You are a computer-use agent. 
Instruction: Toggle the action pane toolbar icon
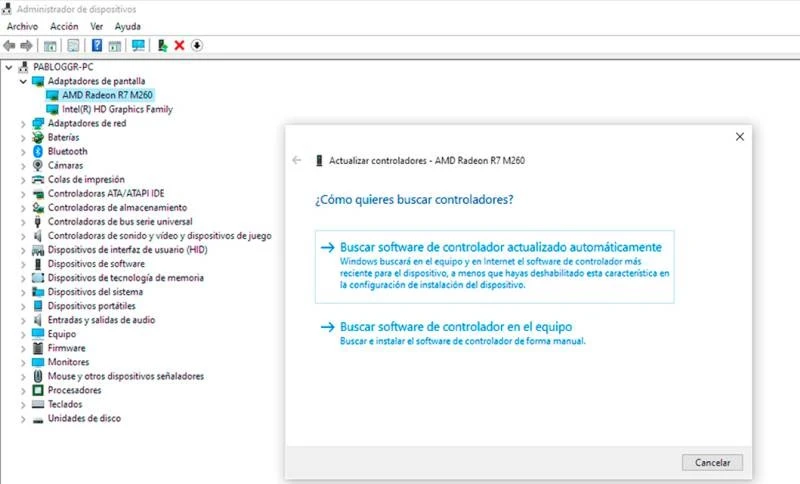tap(115, 46)
